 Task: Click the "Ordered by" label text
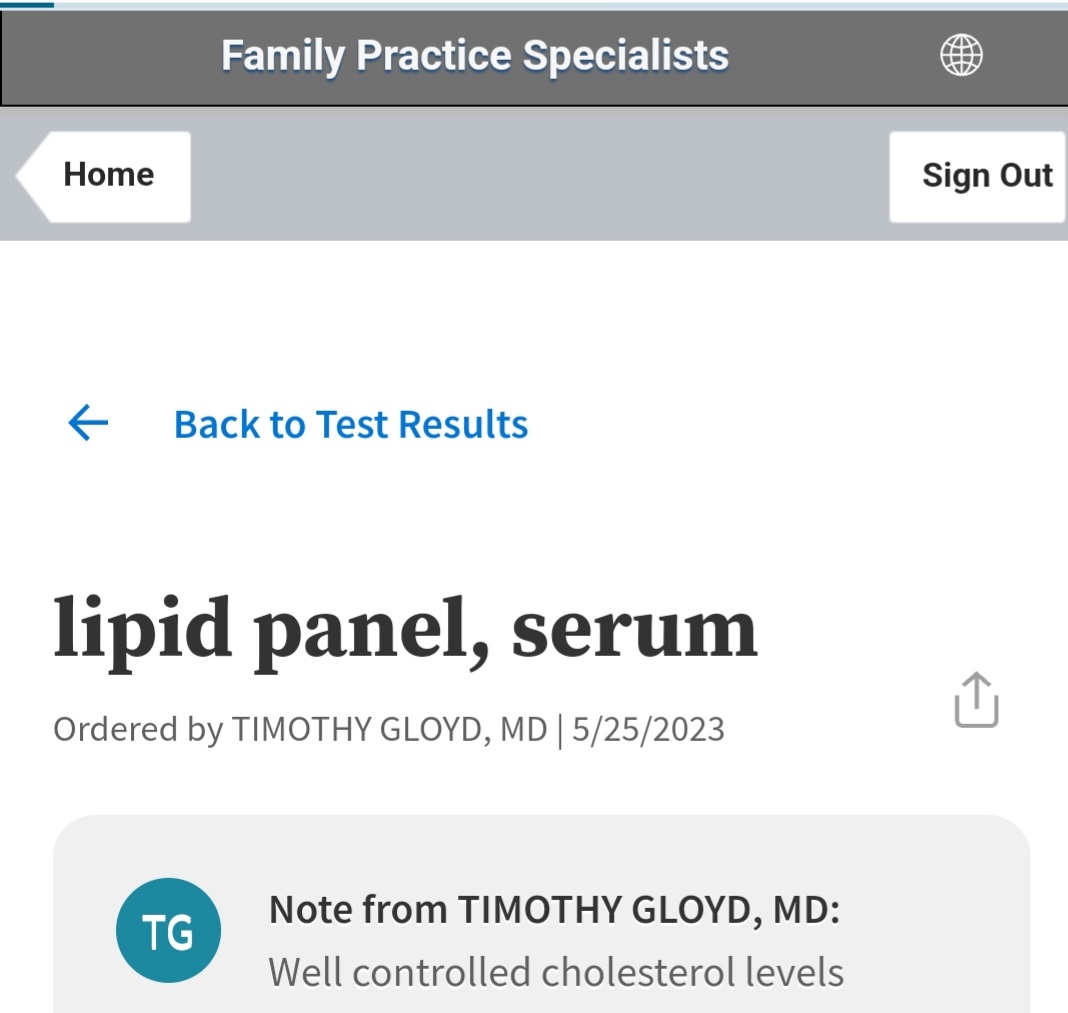tap(137, 730)
